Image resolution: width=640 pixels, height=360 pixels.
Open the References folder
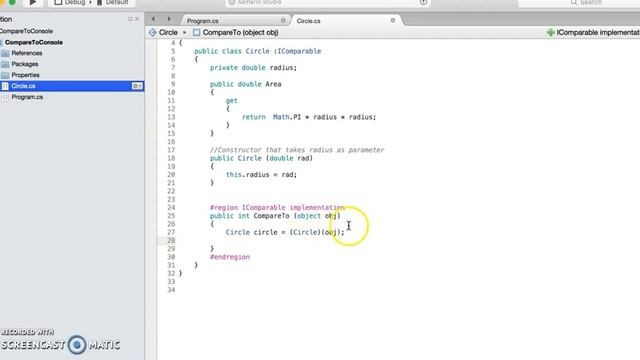pos(27,53)
